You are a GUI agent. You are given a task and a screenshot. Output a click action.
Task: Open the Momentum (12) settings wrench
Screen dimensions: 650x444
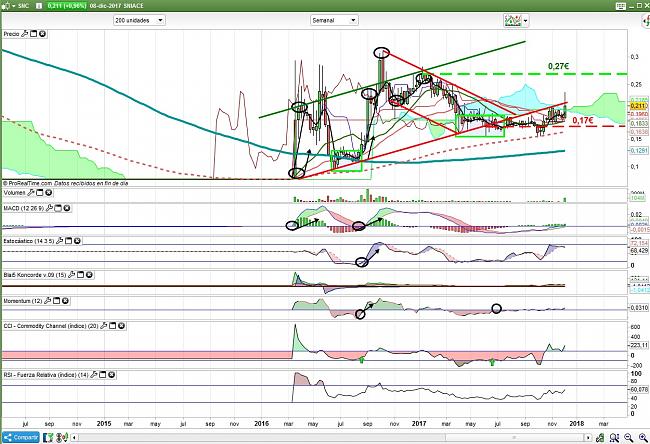click(48, 301)
